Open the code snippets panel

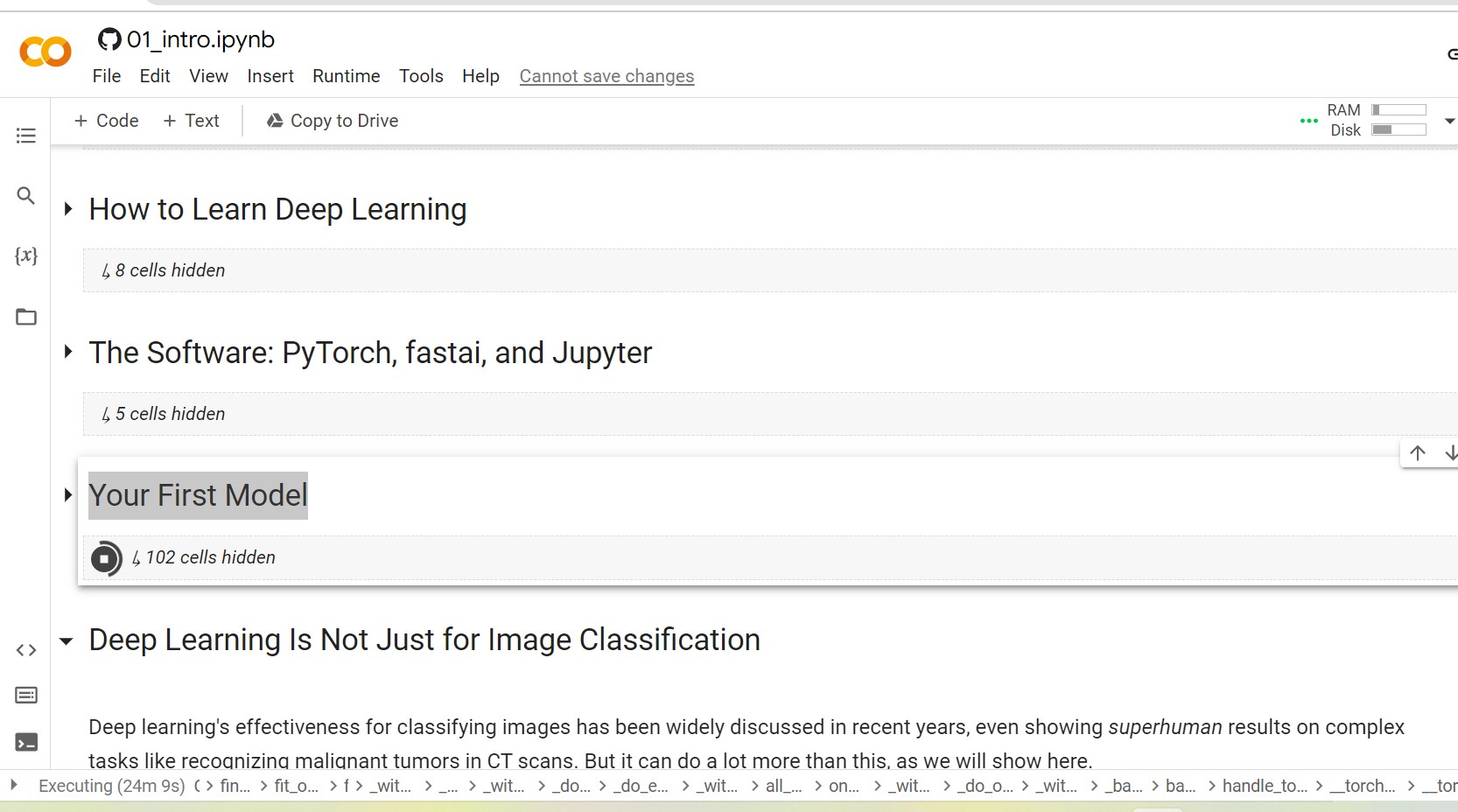click(25, 650)
